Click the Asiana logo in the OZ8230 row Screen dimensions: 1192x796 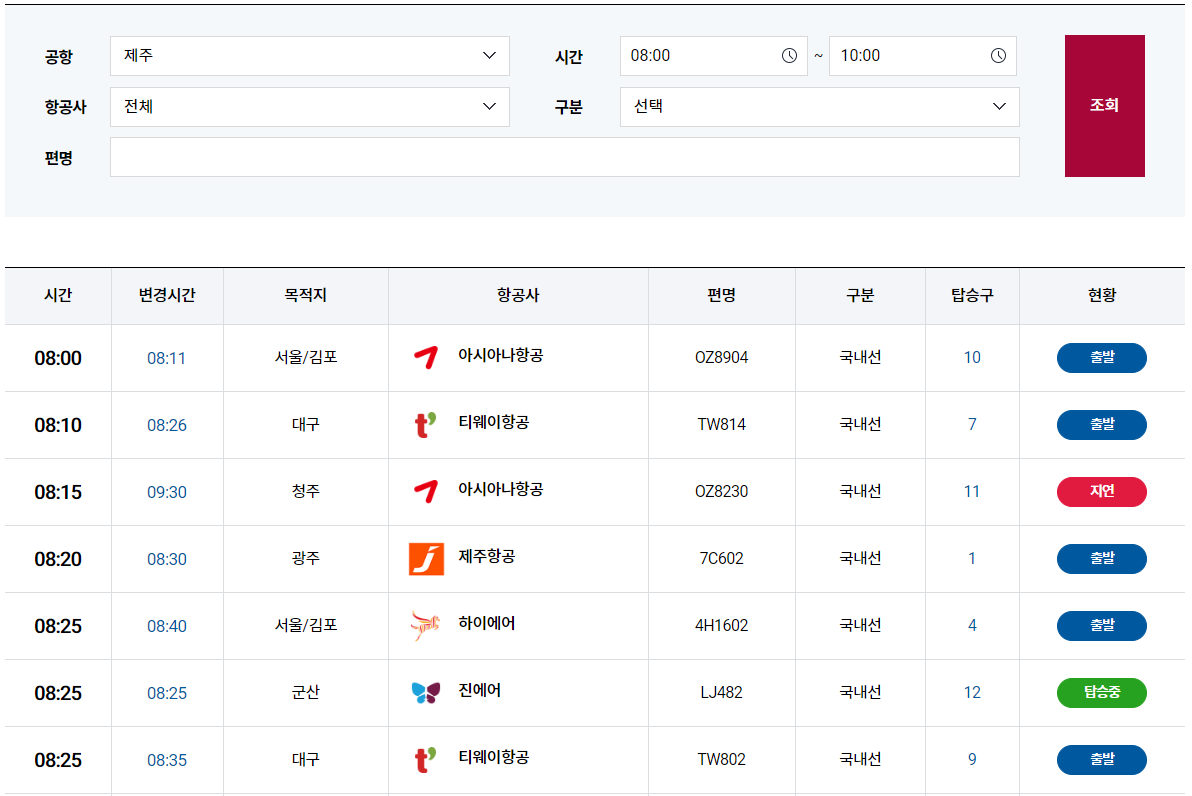[x=426, y=491]
